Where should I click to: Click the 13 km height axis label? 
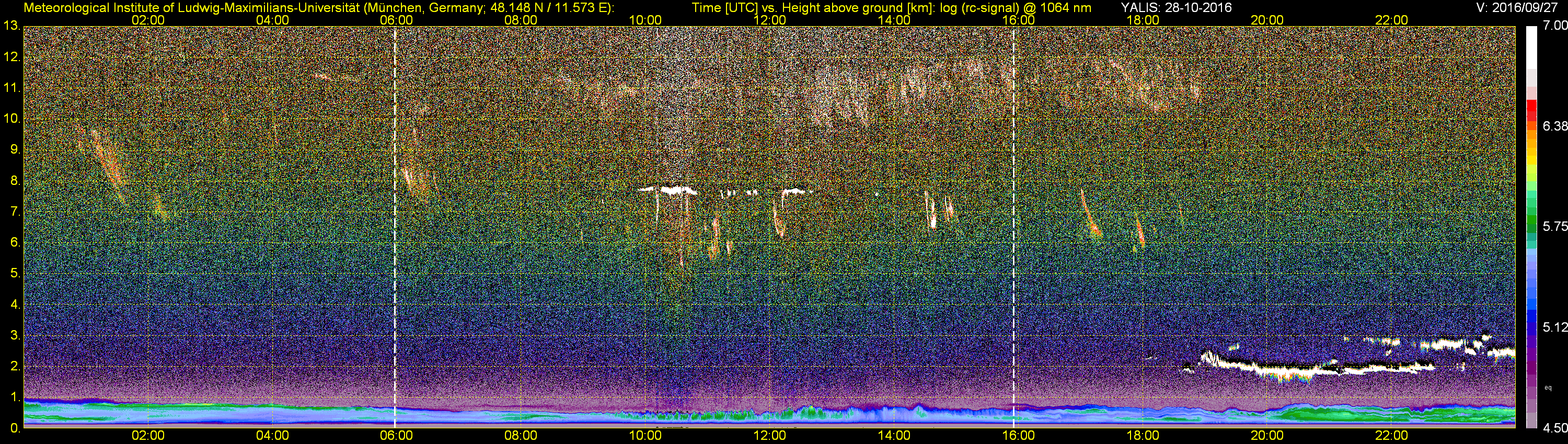point(11,26)
